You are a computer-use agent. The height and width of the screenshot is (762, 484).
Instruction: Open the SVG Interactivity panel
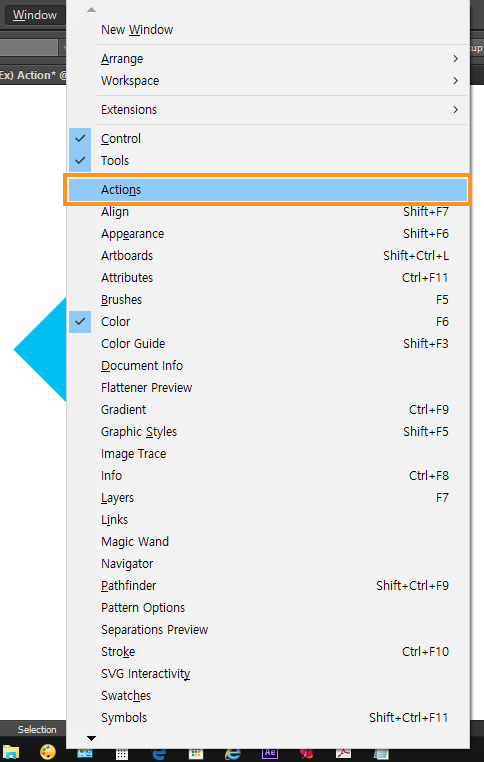click(x=268, y=674)
